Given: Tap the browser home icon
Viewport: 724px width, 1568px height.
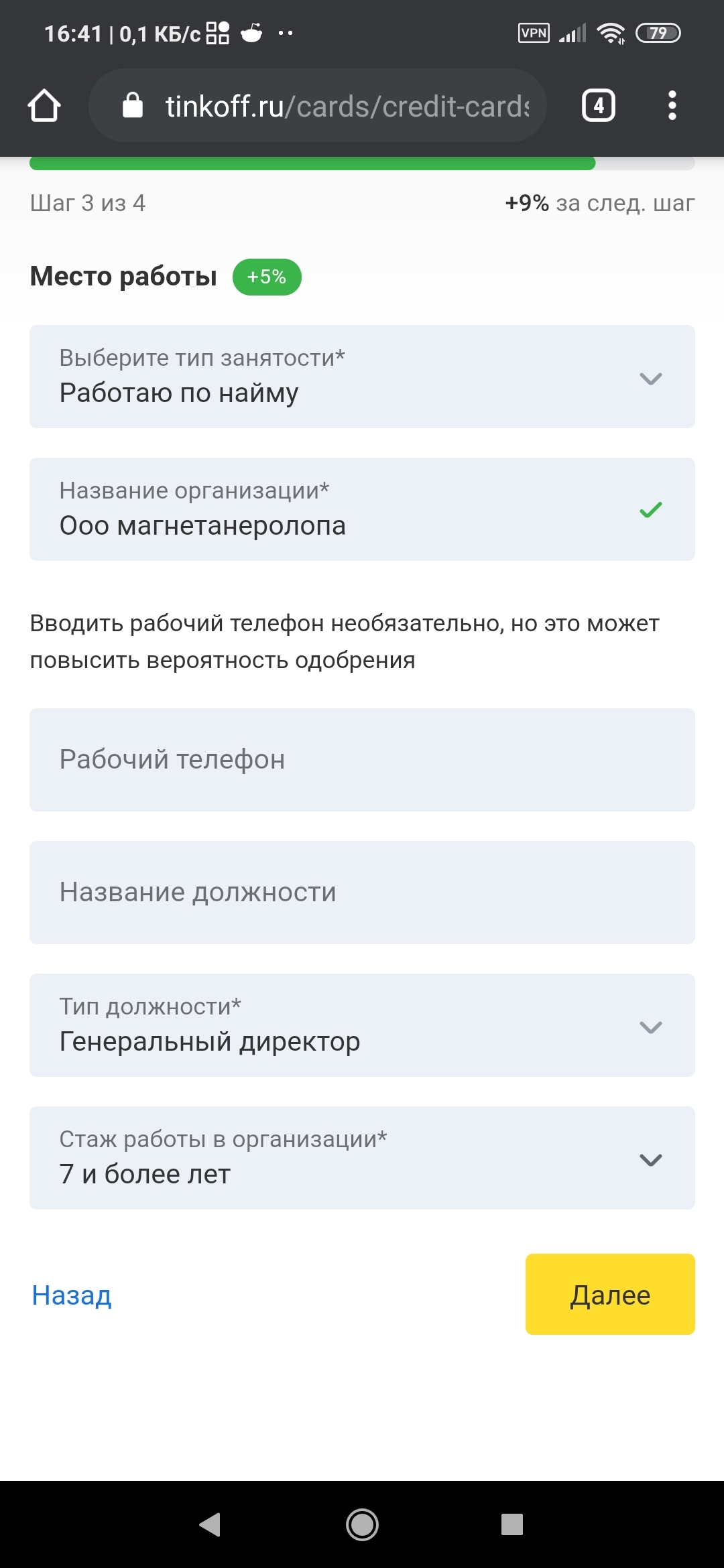Looking at the screenshot, I should pyautogui.click(x=44, y=106).
